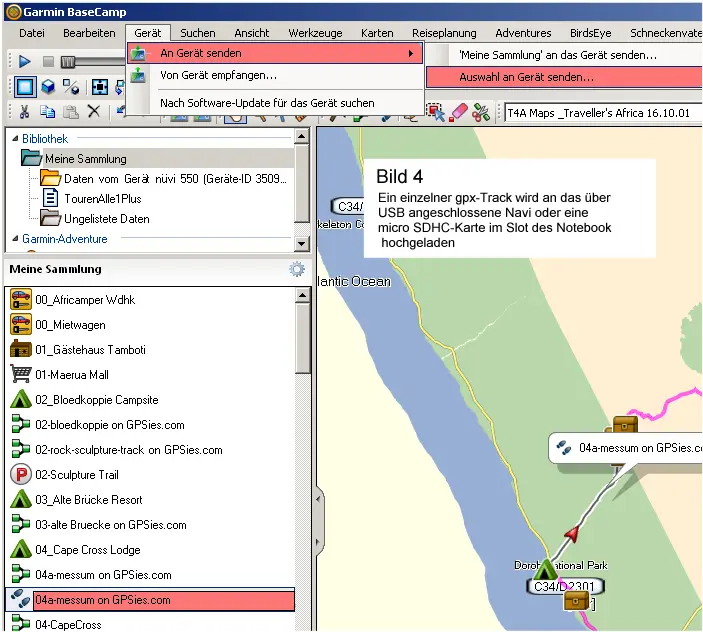
Task: Collapse the Bibliothek tree section
Action: [x=15, y=139]
